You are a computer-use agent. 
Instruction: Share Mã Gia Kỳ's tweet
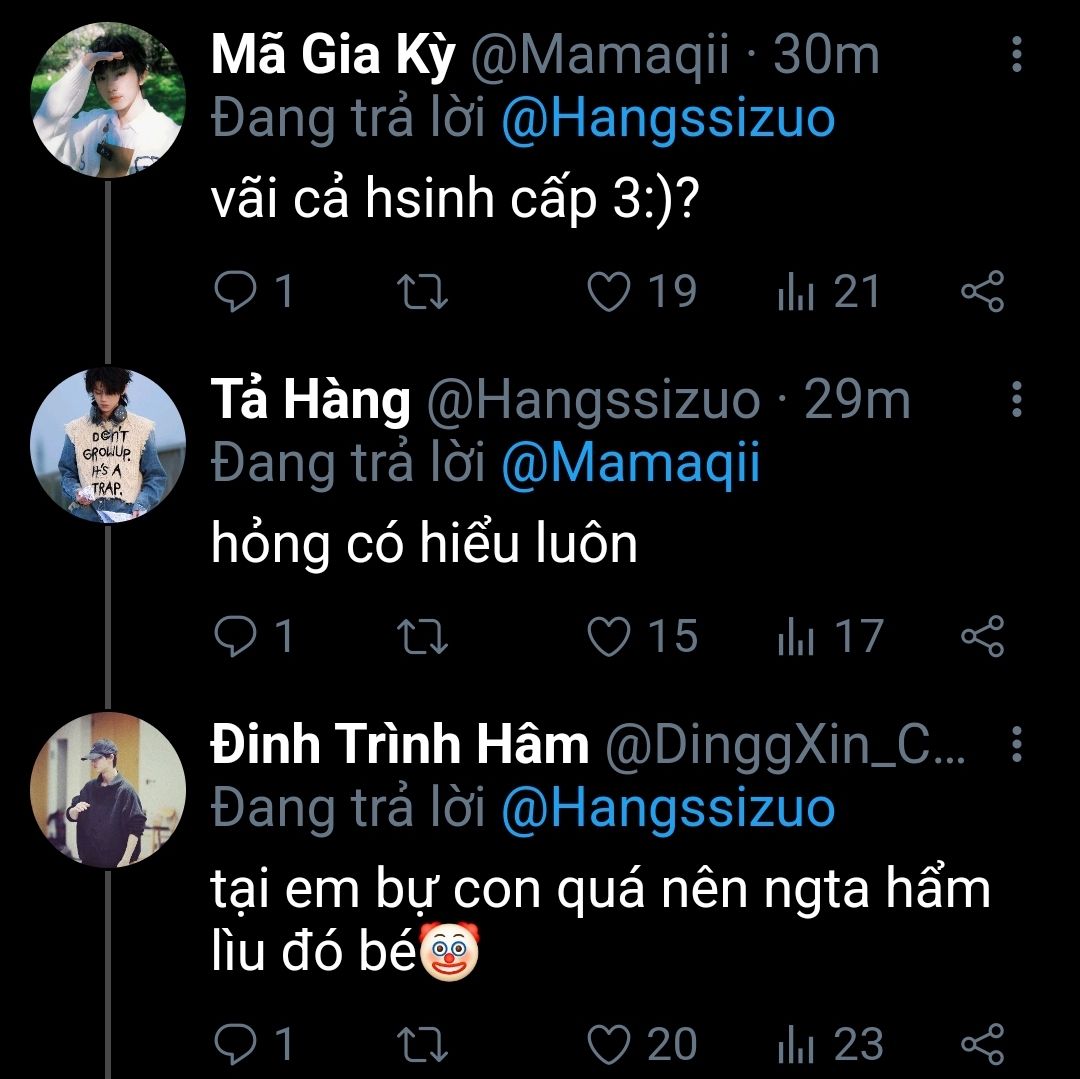[982, 292]
